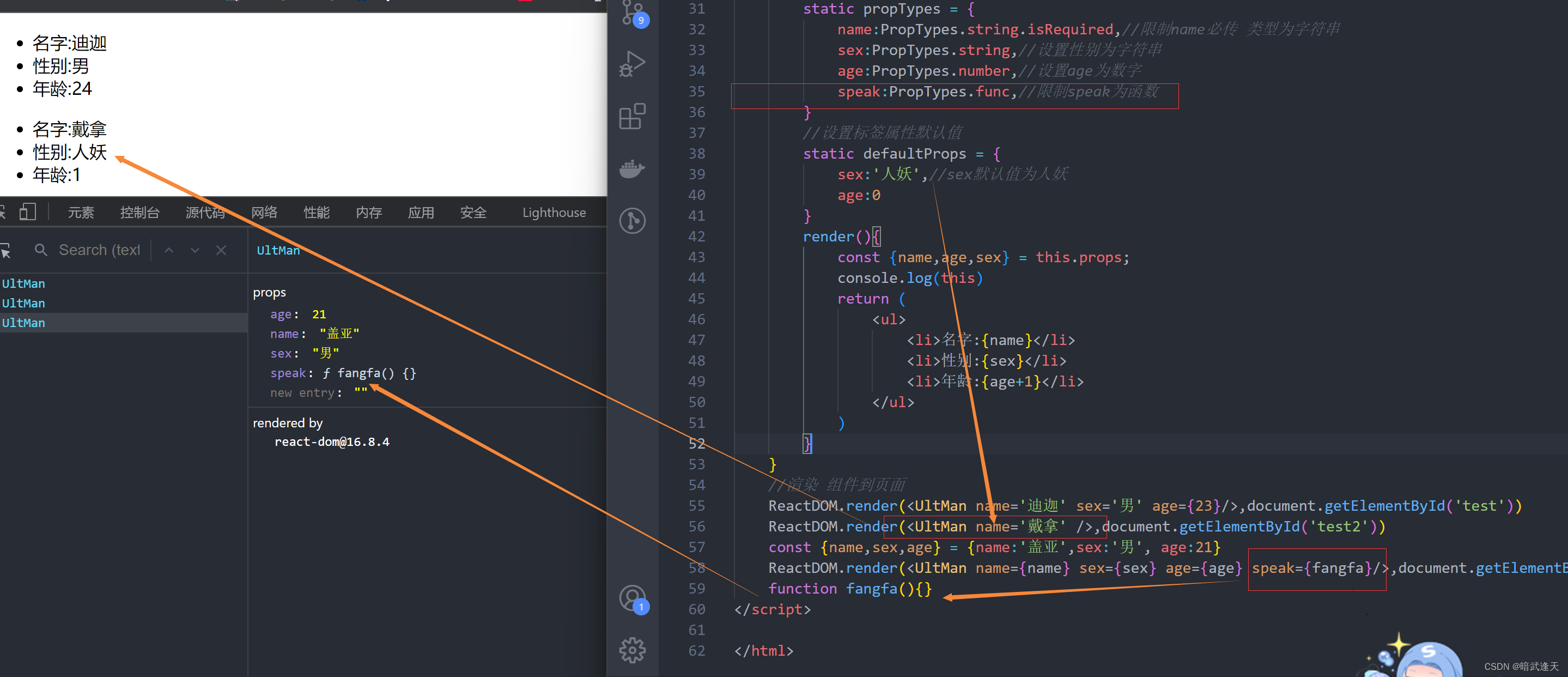Go to previous search result arrow
This screenshot has height=677, width=1568.
pos(169,250)
